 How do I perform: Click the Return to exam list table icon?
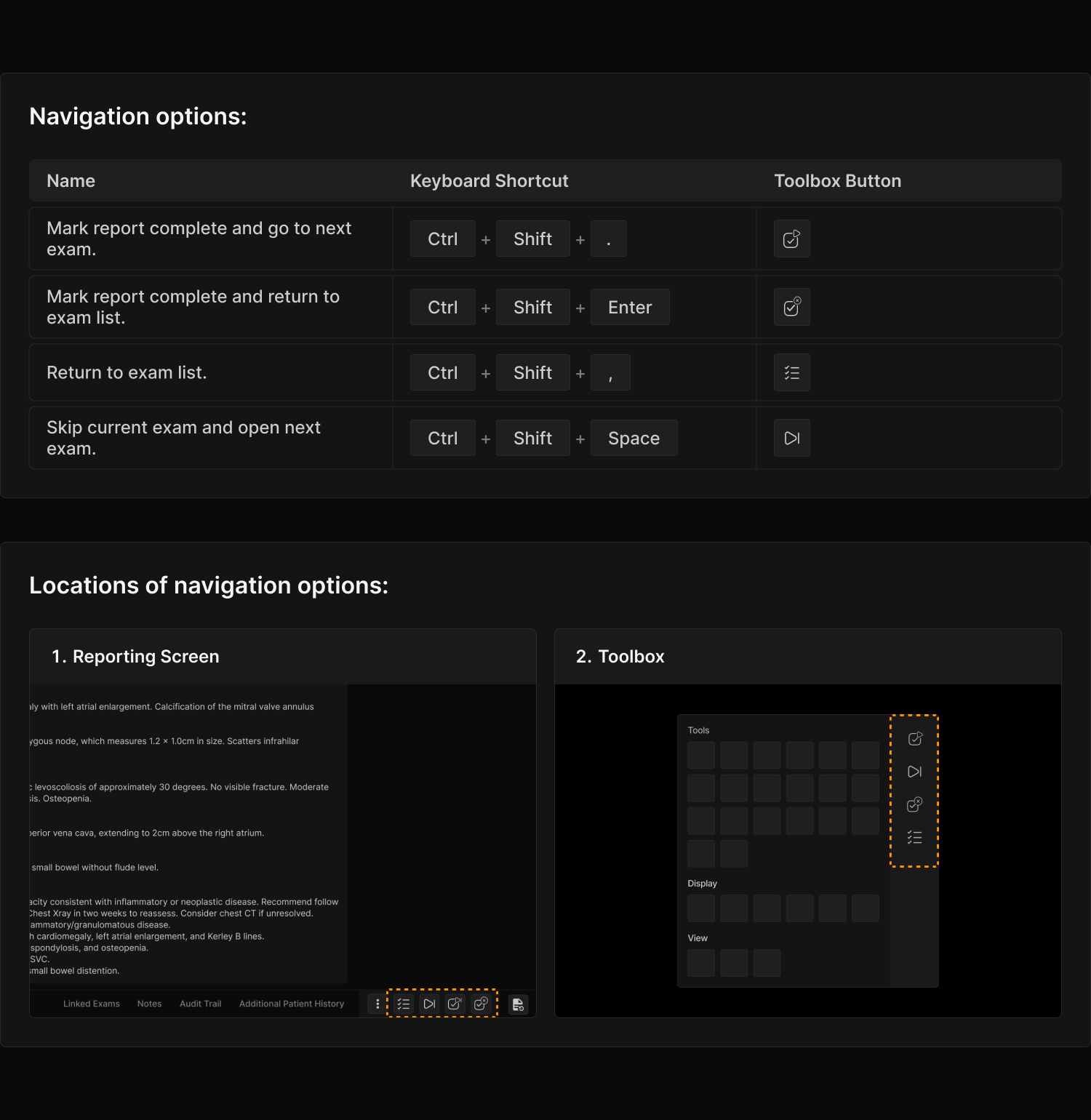pos(792,372)
